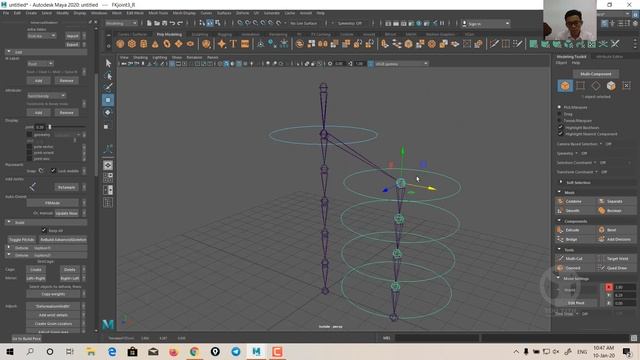This screenshot has width=640, height=360.
Task: Open the Sign In account dropdown
Action: pos(486,24)
